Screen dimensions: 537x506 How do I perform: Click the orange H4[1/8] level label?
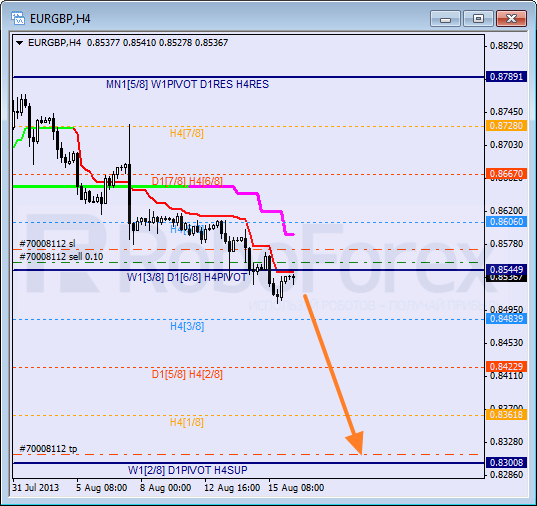(x=187, y=422)
